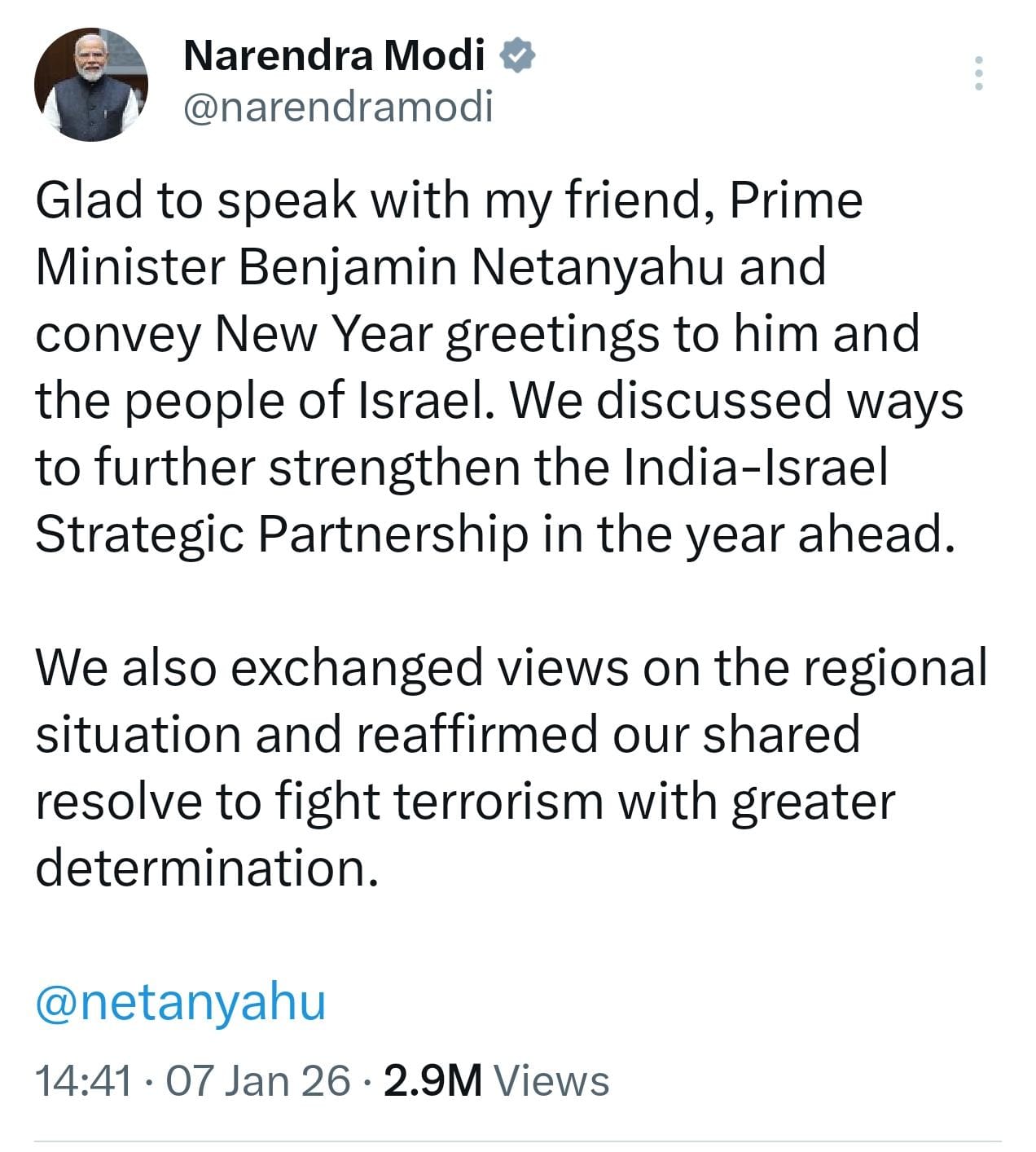
Task: Open the 2.9M view count
Action: click(432, 1081)
